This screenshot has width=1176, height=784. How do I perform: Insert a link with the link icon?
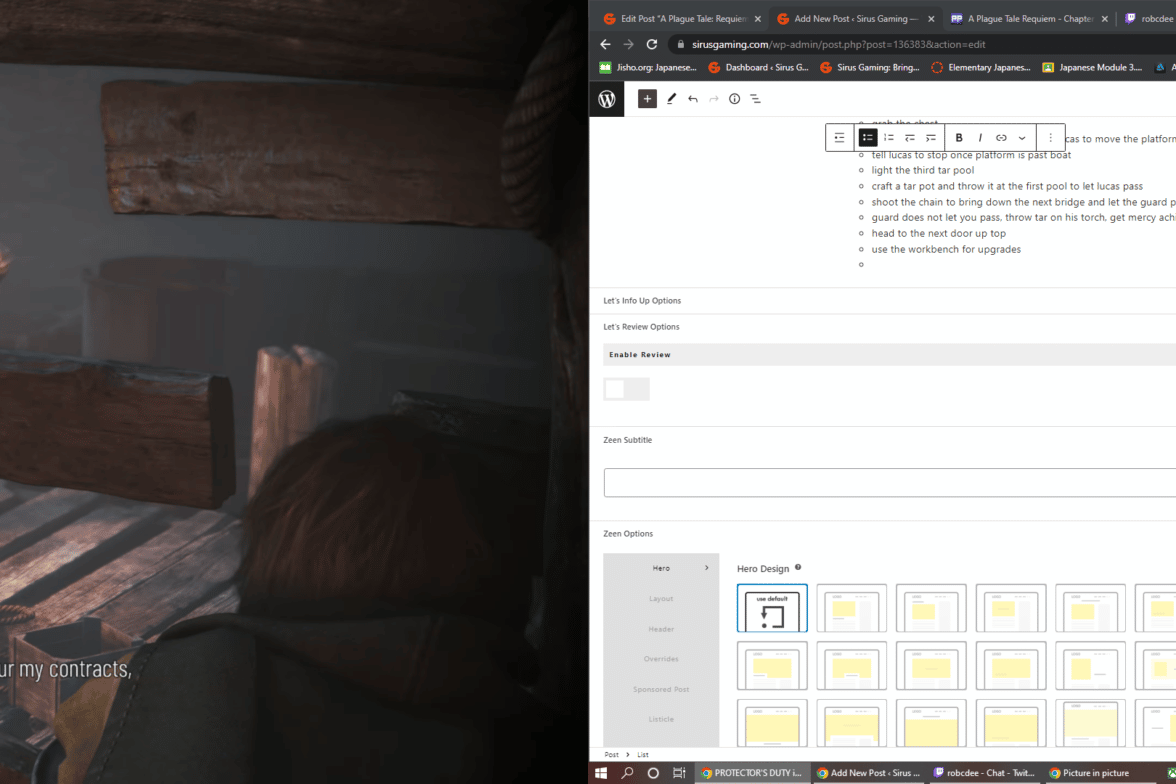coord(1000,138)
